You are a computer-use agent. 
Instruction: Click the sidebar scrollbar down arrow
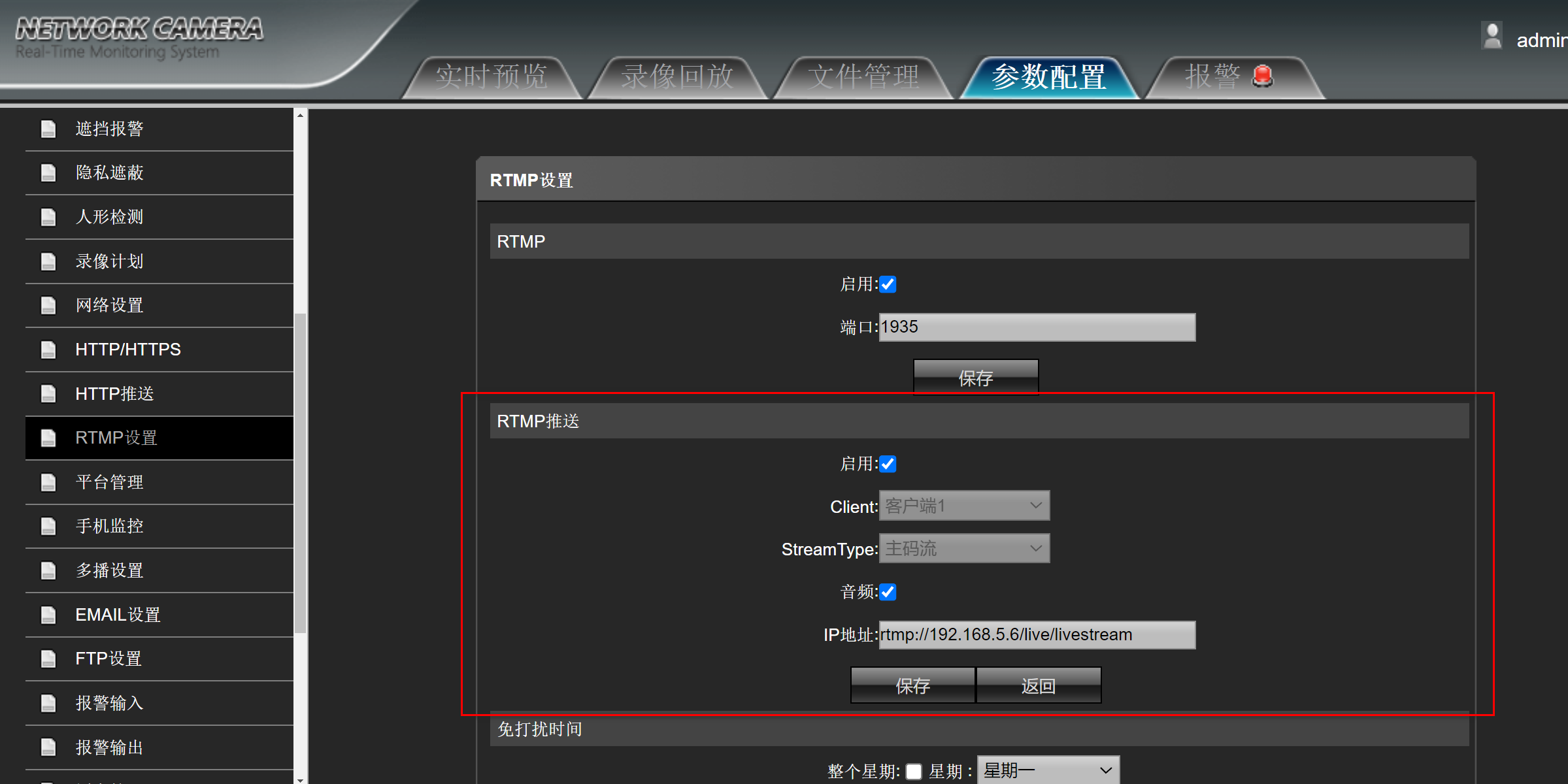point(300,779)
